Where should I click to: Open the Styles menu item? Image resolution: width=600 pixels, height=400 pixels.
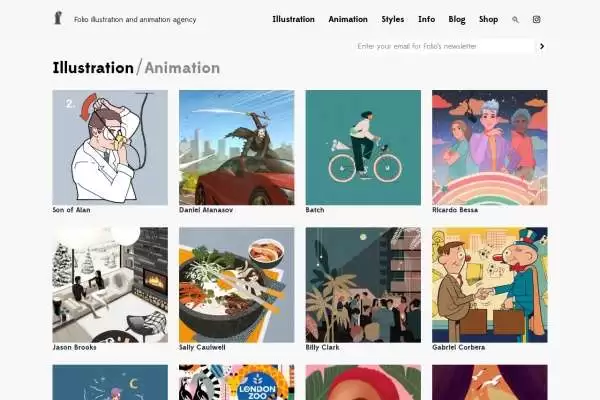pyautogui.click(x=393, y=19)
